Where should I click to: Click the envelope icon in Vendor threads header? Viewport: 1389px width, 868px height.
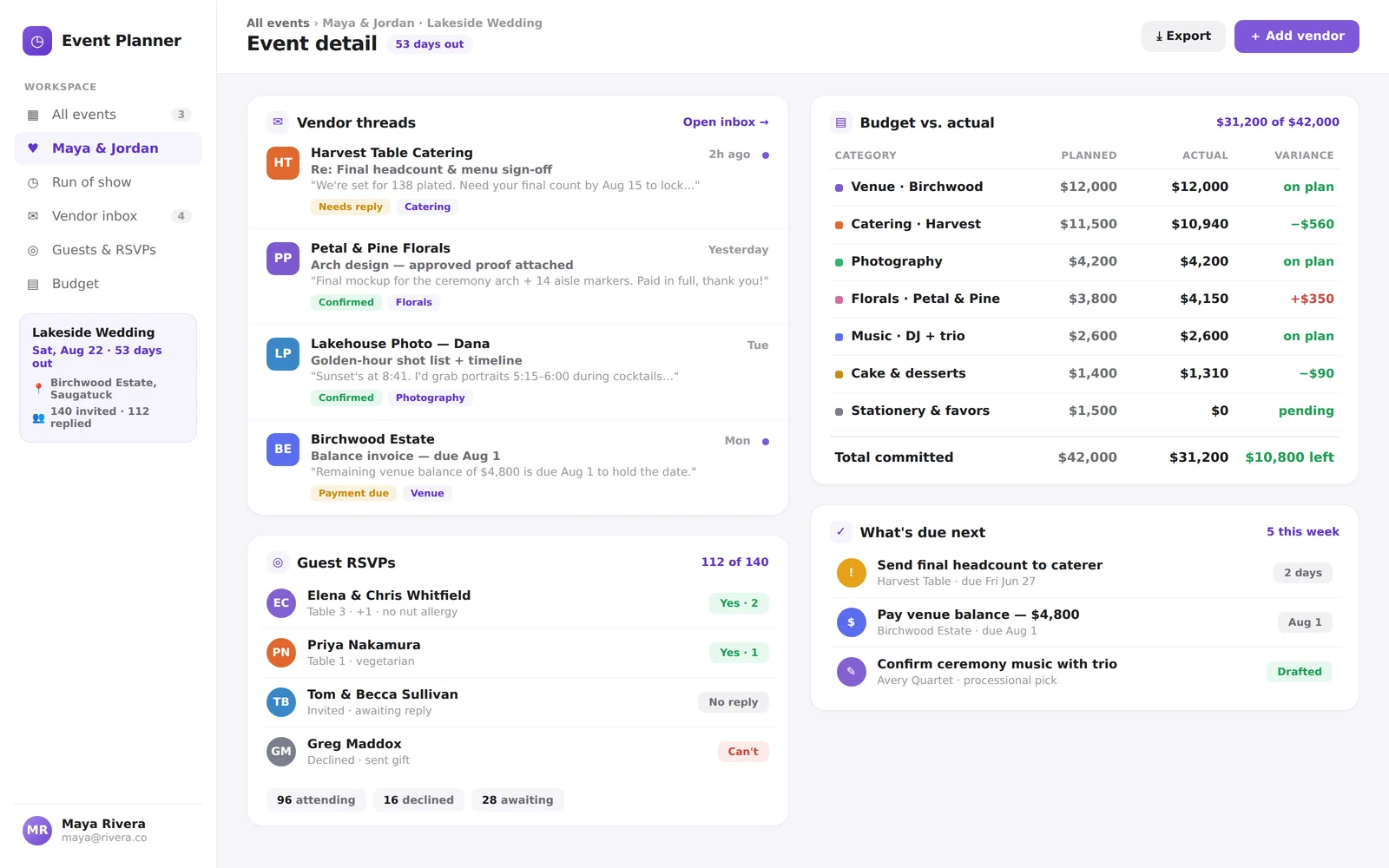[278, 122]
